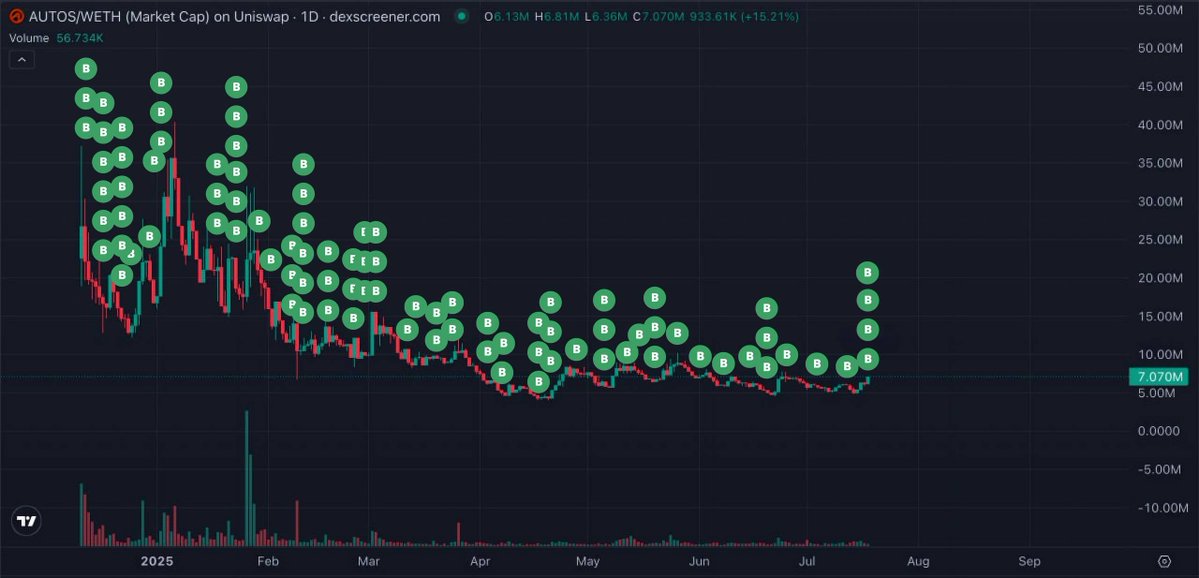Screen dimensions: 1199x578
Task: Click the Sep label on the time axis
Action: pyautogui.click(x=1029, y=561)
